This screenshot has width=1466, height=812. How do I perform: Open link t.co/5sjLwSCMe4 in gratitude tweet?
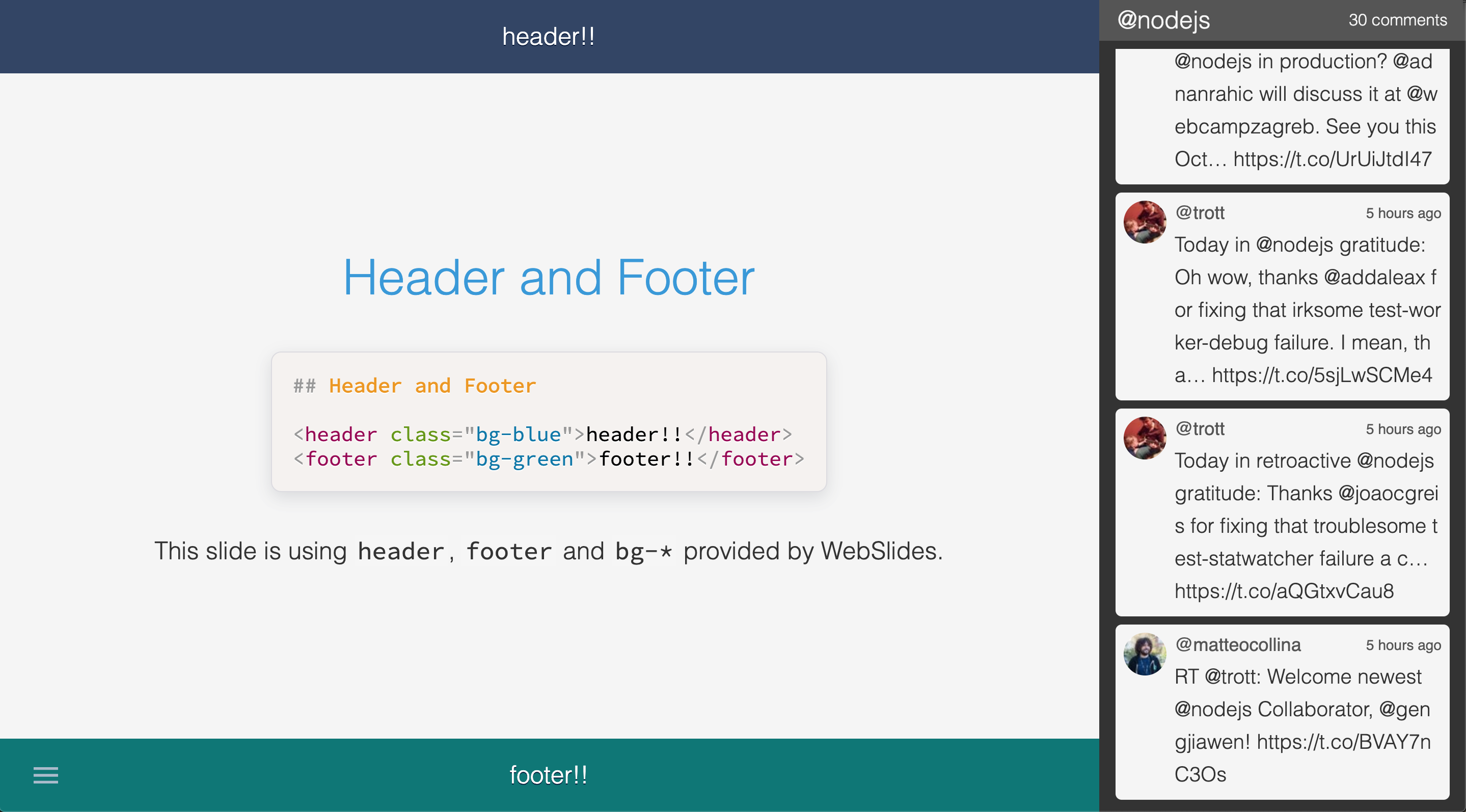click(x=1321, y=375)
